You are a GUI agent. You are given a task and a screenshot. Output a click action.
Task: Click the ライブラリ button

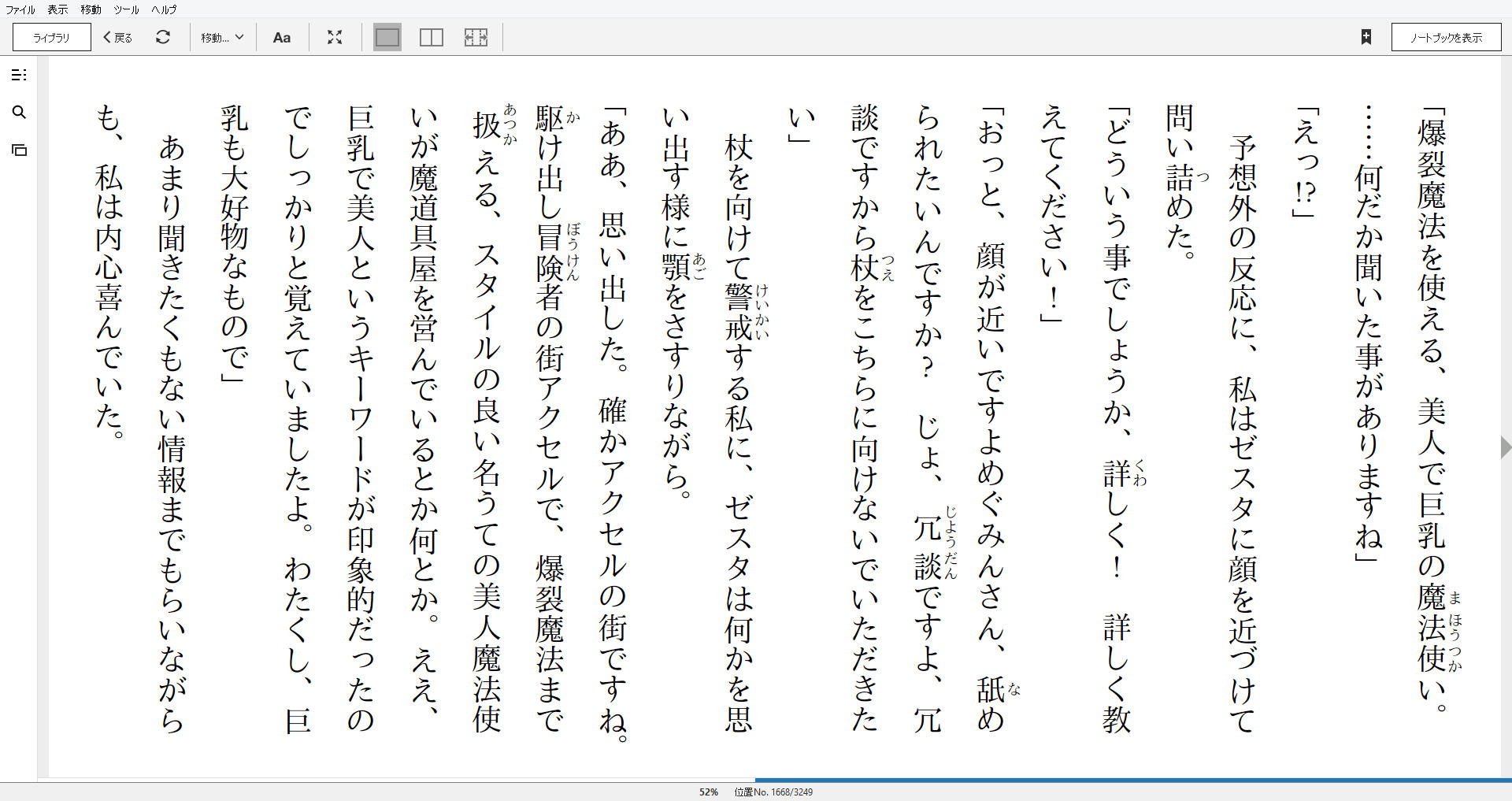52,37
